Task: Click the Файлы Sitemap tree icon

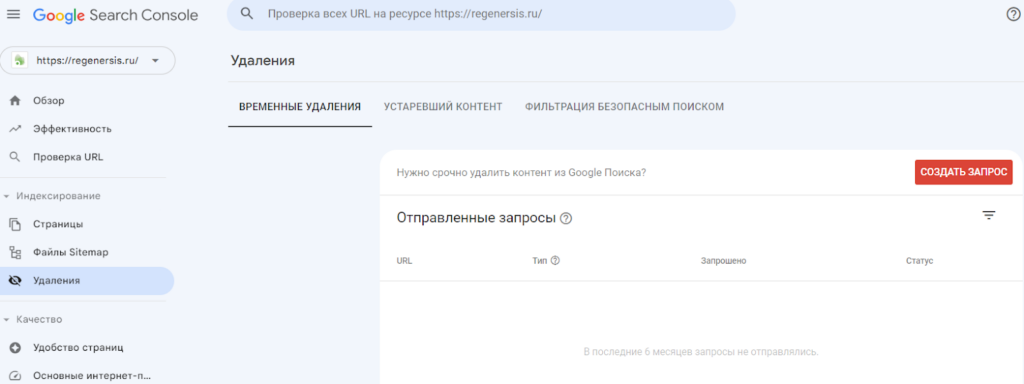Action: click(x=15, y=252)
